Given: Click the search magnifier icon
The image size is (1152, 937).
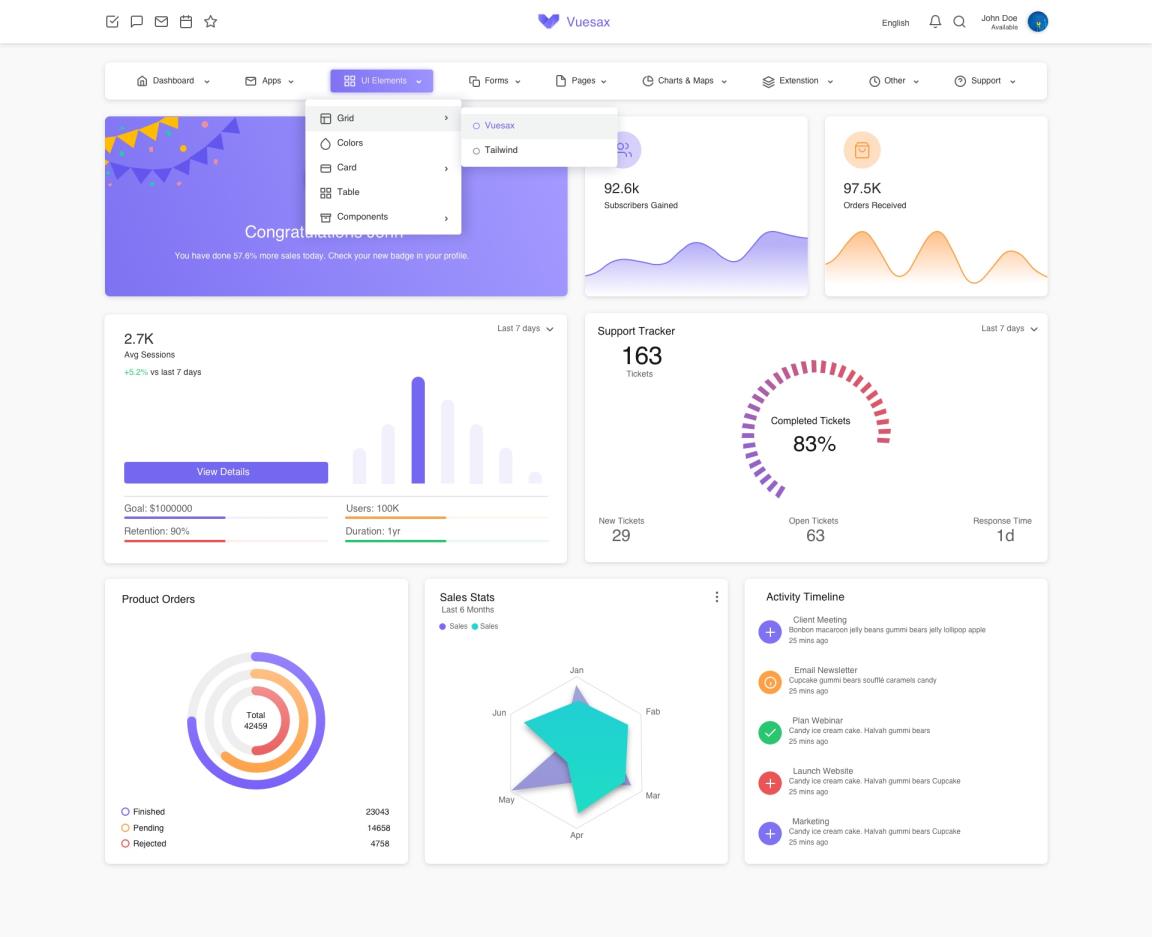Looking at the screenshot, I should [959, 22].
